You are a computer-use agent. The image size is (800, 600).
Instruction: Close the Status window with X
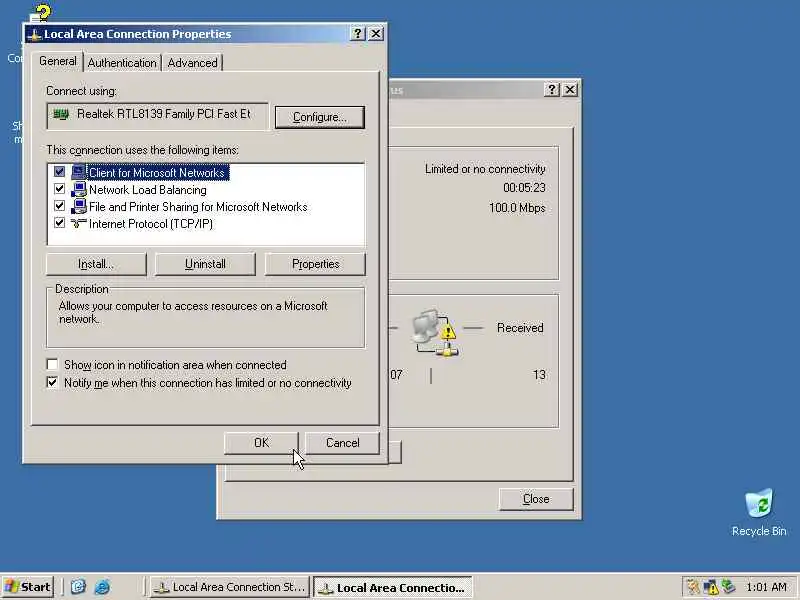pos(570,90)
